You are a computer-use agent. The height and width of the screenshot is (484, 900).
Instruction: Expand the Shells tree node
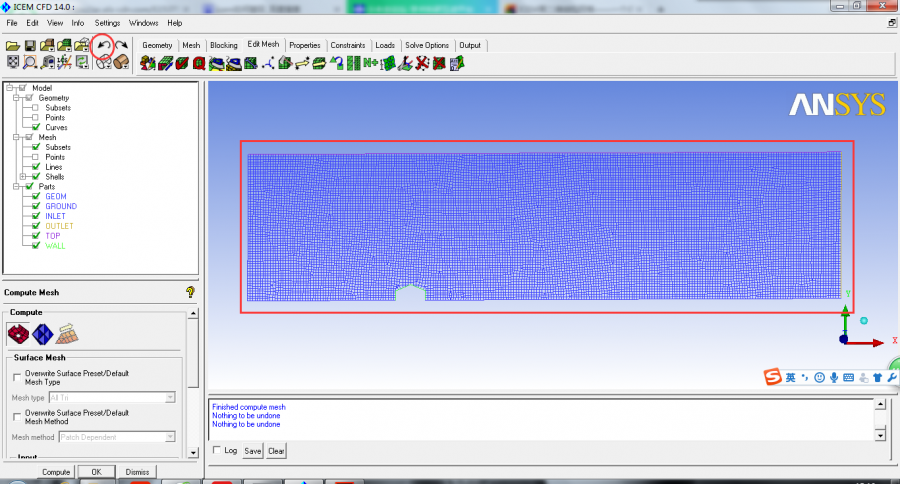point(22,177)
